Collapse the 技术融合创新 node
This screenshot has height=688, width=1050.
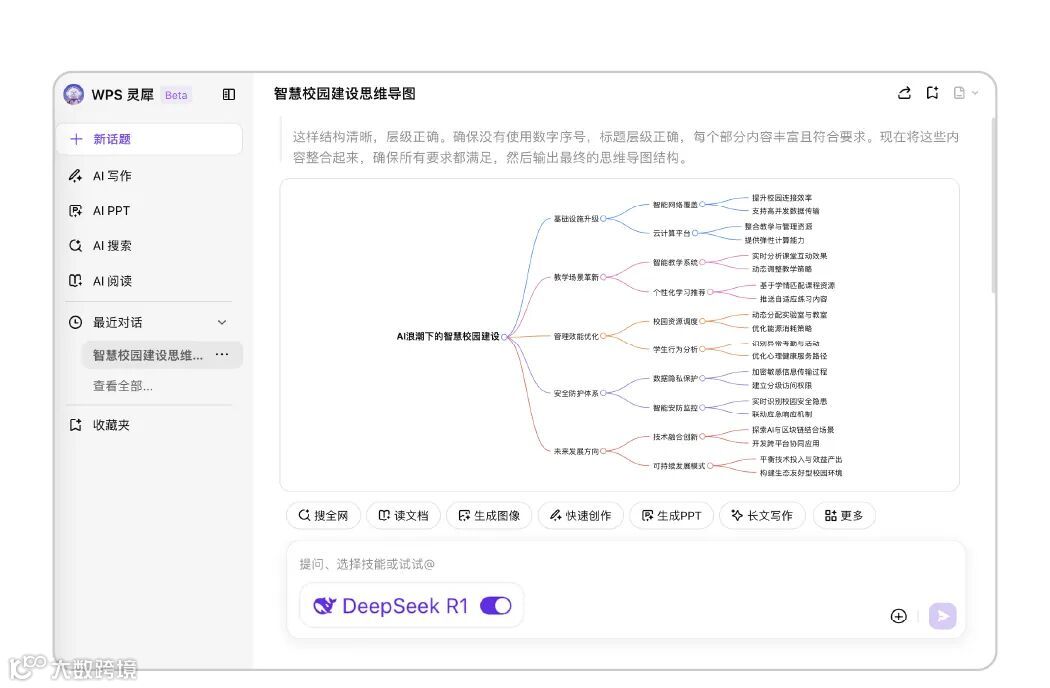click(702, 437)
